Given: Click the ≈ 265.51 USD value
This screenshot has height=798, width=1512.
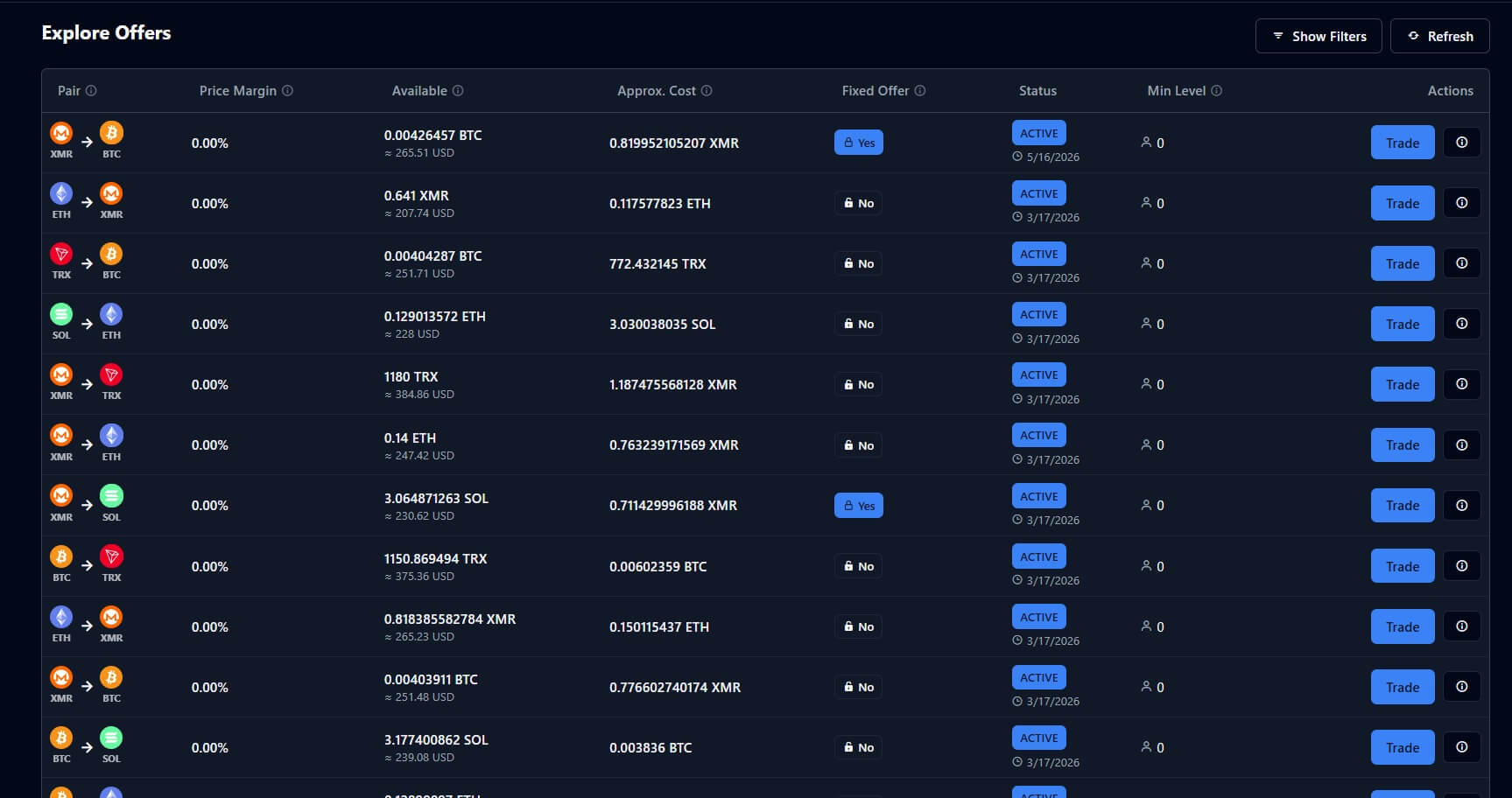Looking at the screenshot, I should tap(419, 153).
